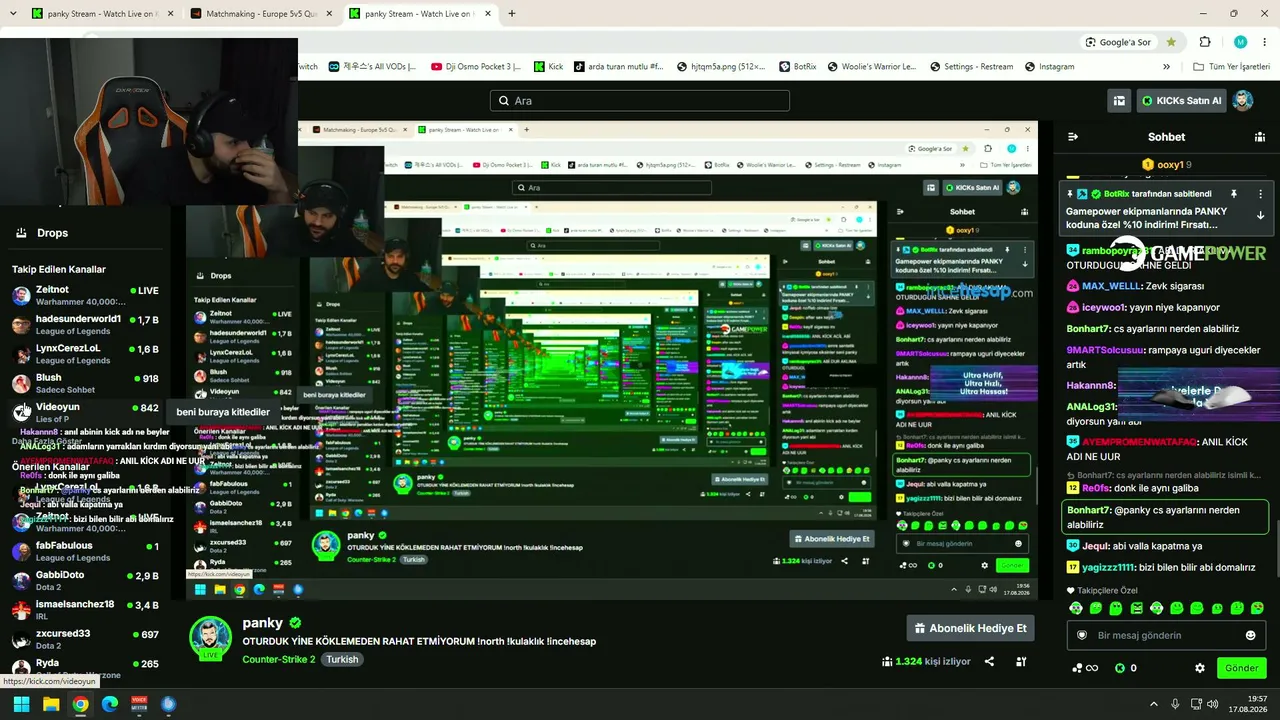Open the Dji Osmo Pocket 3 bookmark
This screenshot has height=720, width=1280.
[x=476, y=67]
